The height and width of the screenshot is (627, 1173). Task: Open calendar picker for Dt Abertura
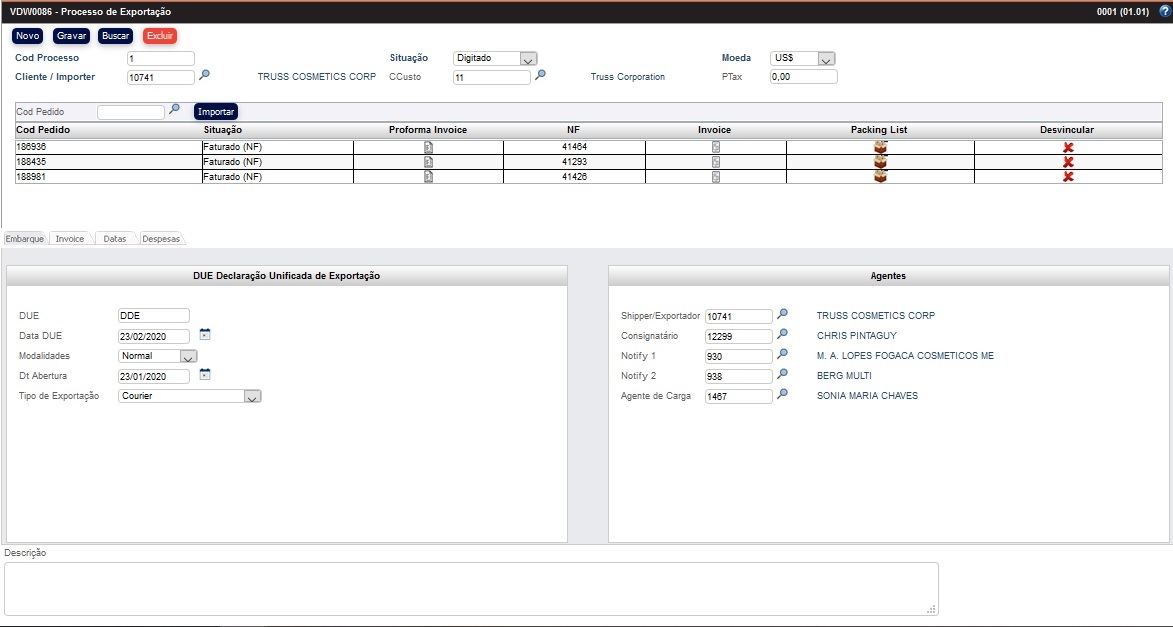[205, 375]
